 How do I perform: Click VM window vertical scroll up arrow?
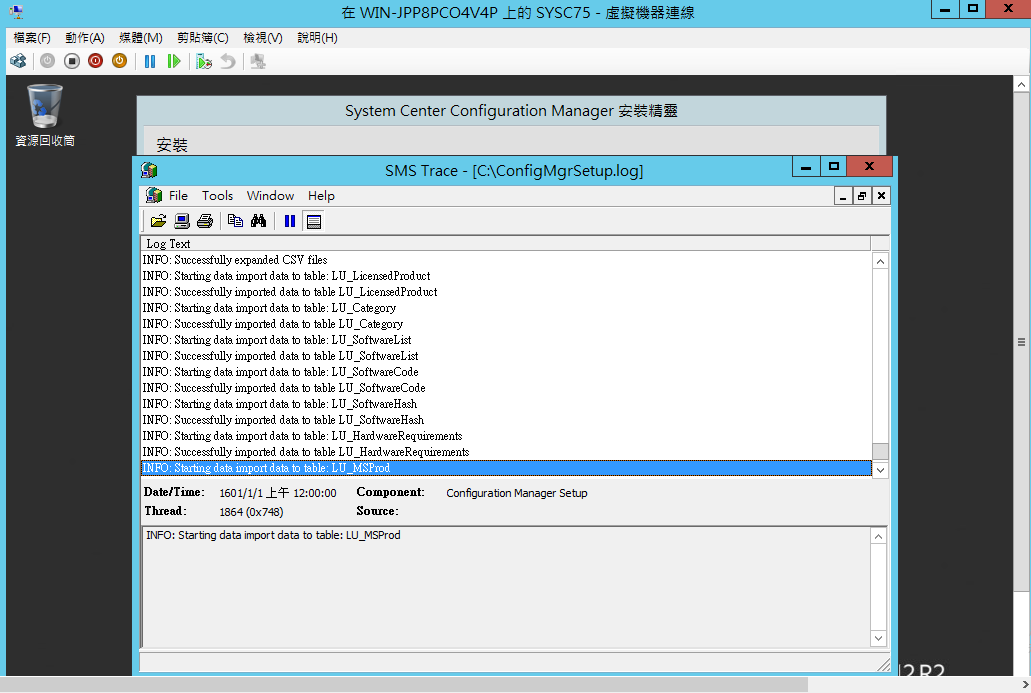[x=1021, y=84]
